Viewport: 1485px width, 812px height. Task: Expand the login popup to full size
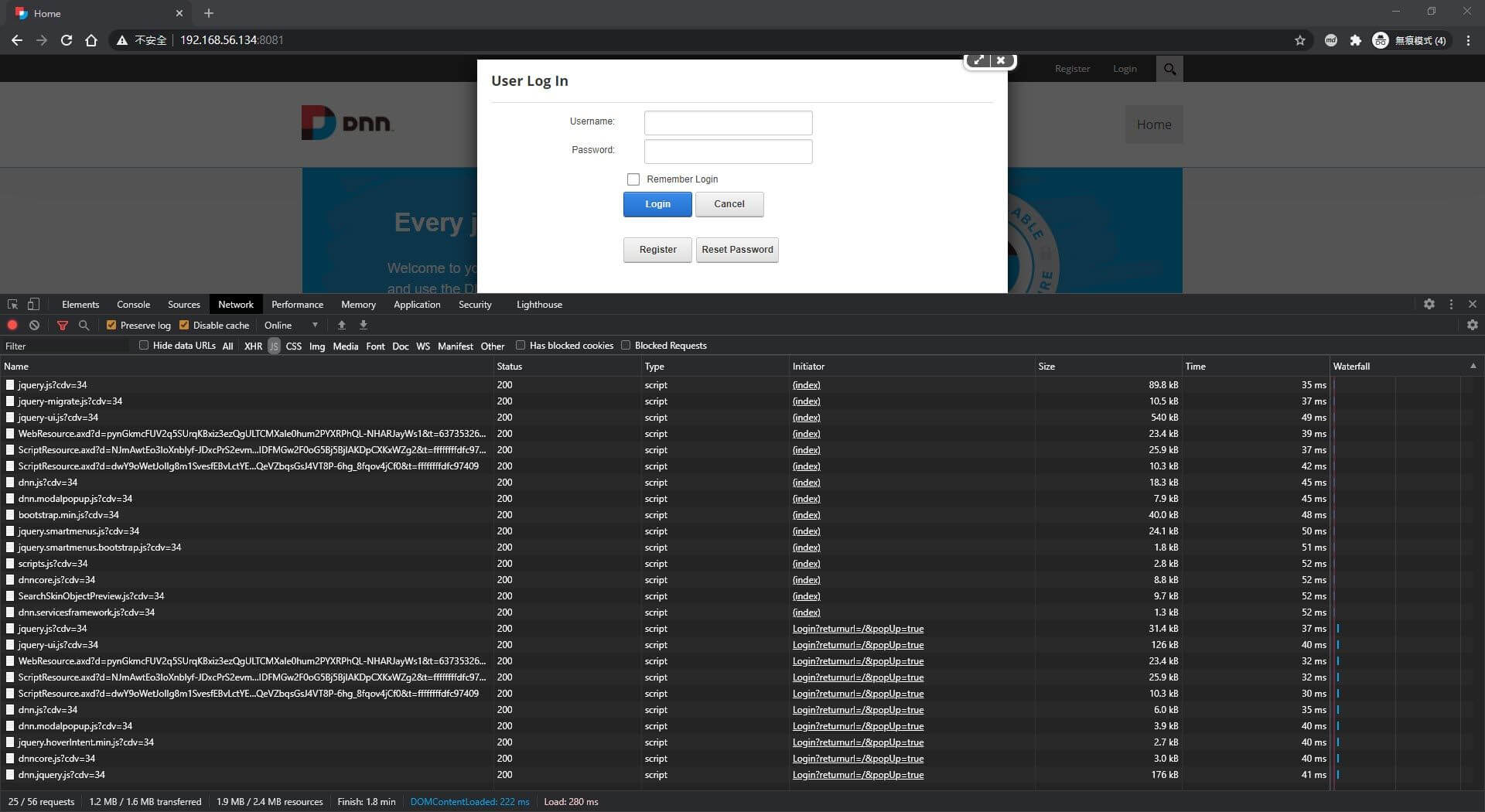tap(978, 60)
